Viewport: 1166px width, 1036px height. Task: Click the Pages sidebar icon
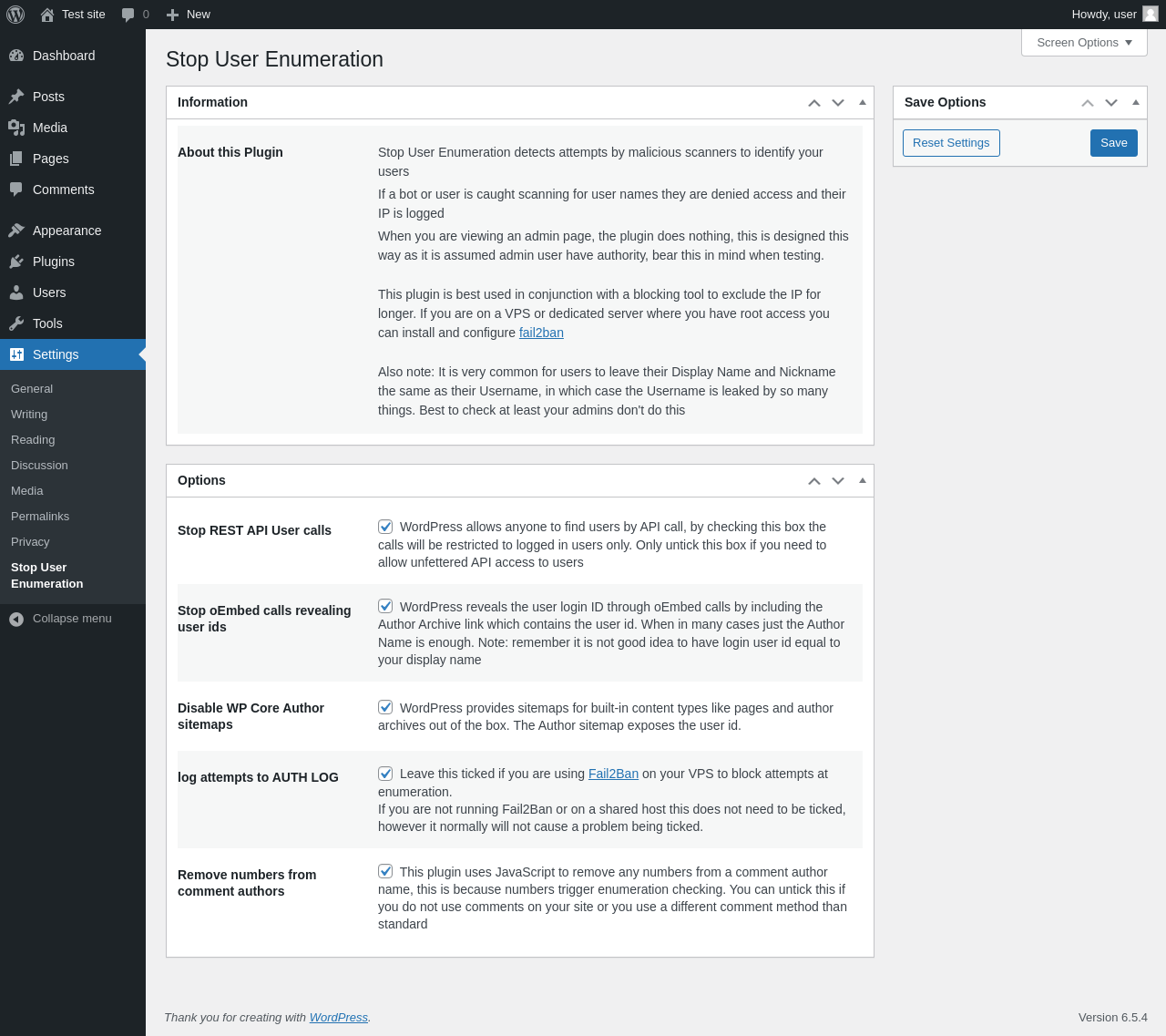[16, 159]
